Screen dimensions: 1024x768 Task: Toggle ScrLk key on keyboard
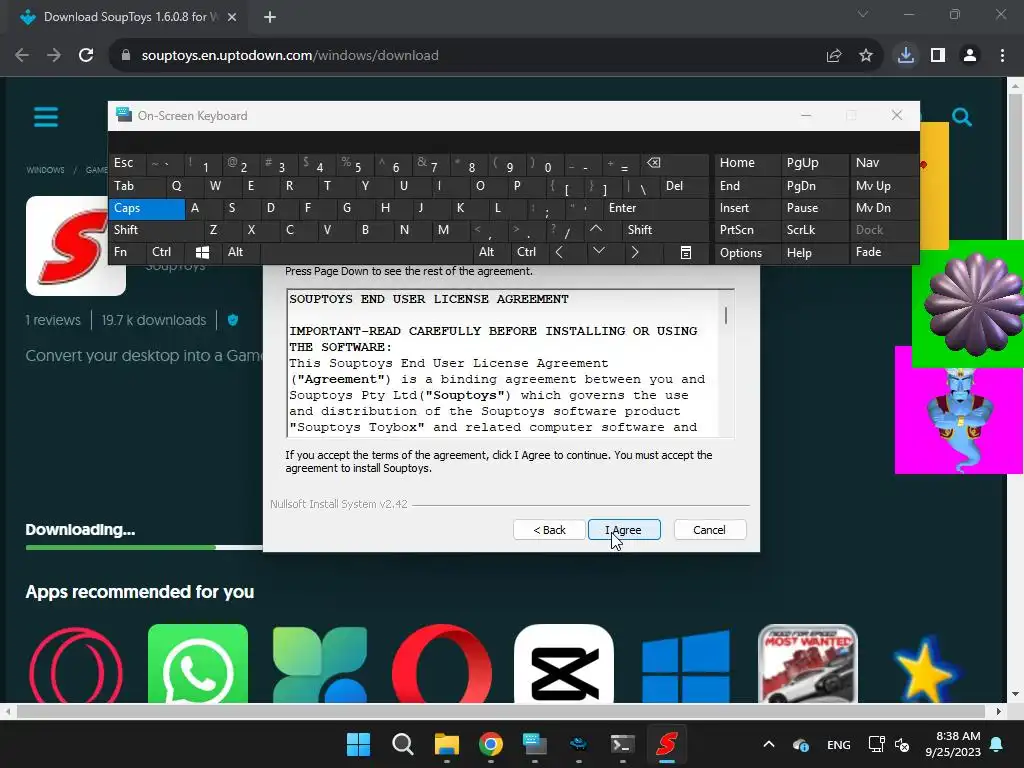(814, 230)
